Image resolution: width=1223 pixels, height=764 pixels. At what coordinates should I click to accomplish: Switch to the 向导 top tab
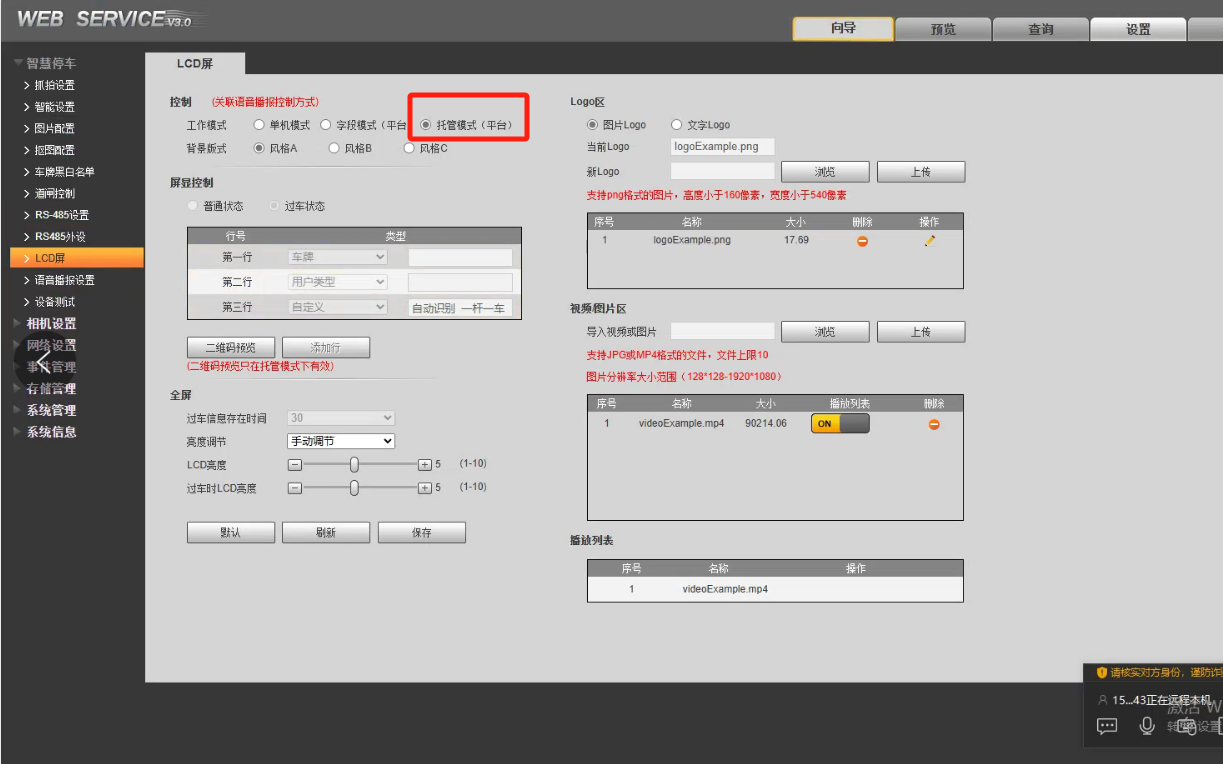click(843, 29)
